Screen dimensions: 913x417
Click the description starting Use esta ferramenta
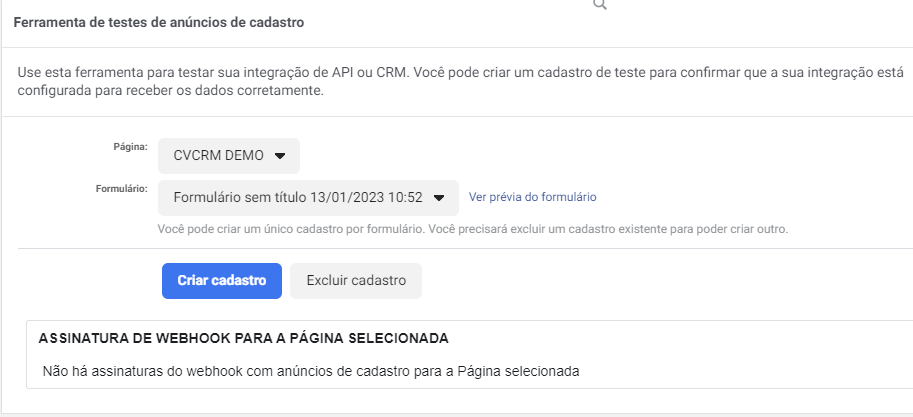460,82
